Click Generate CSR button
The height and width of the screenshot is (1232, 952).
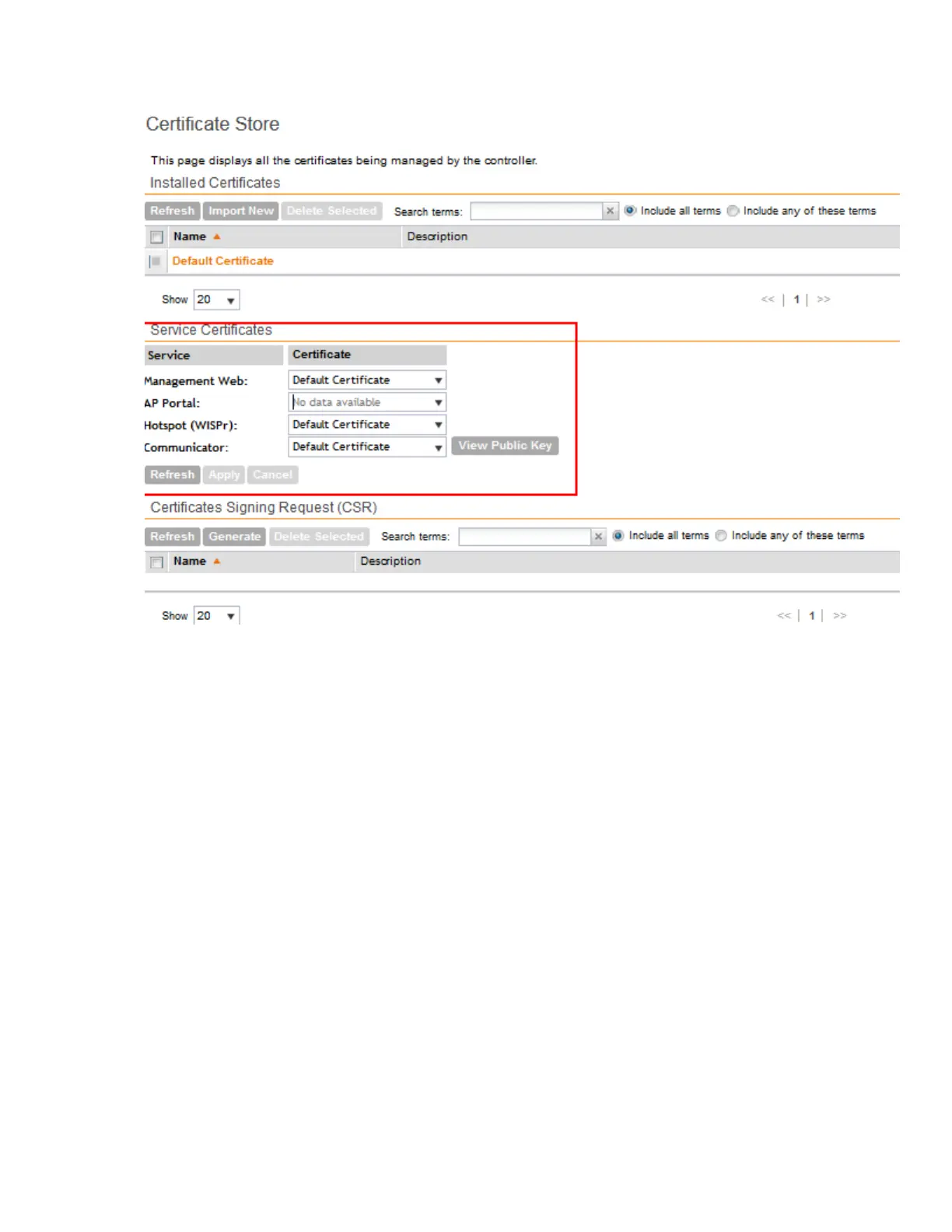click(234, 537)
